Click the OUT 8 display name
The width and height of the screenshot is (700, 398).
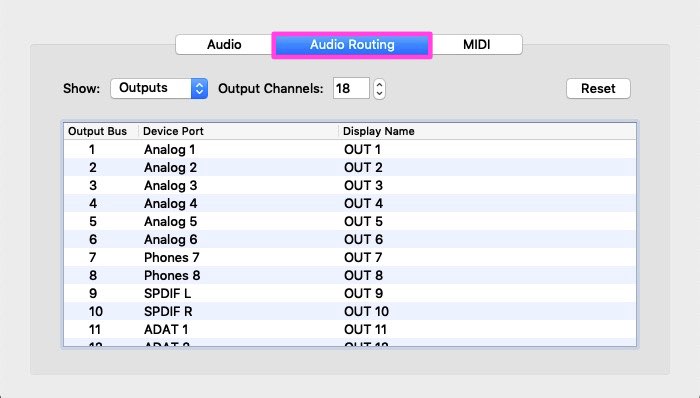(x=363, y=275)
